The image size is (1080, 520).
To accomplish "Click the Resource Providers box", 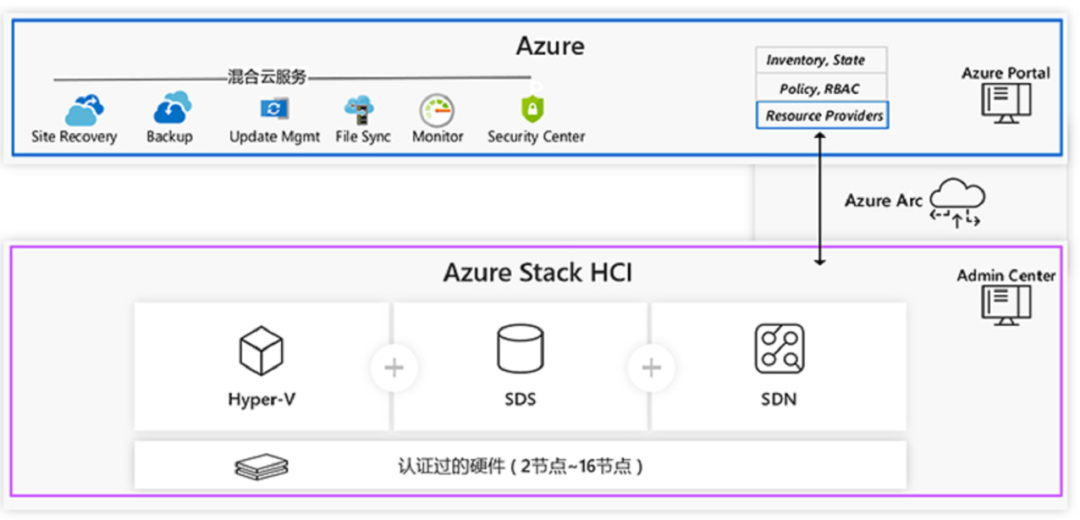I will tap(821, 115).
